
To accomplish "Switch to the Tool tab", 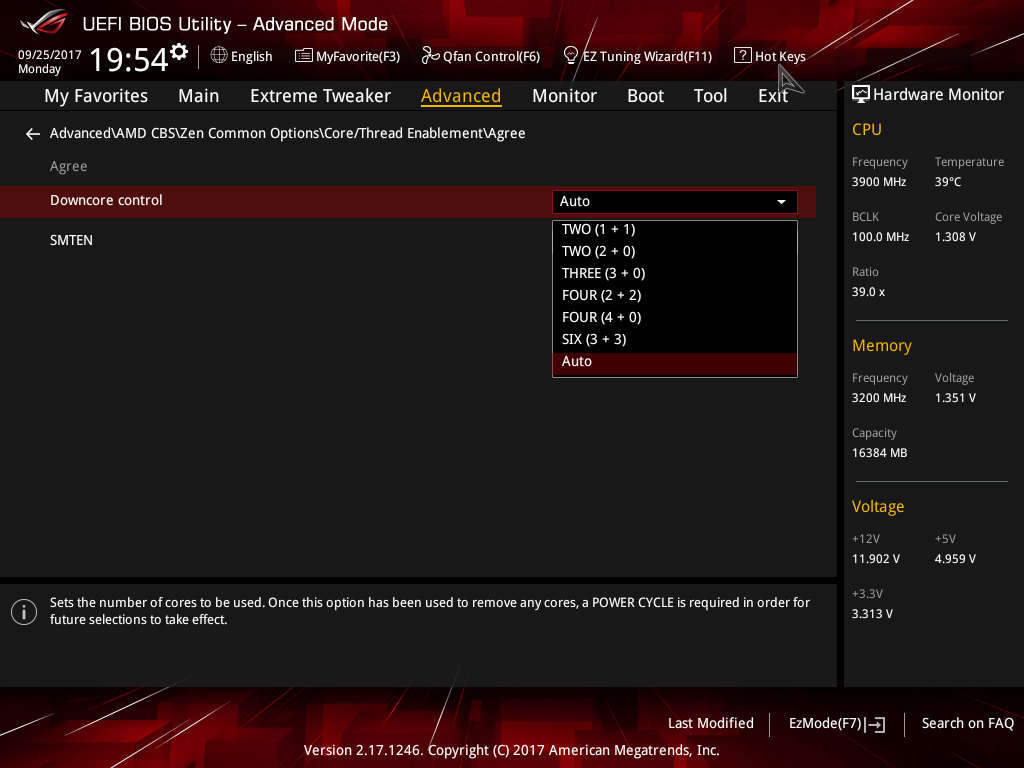I will click(710, 96).
